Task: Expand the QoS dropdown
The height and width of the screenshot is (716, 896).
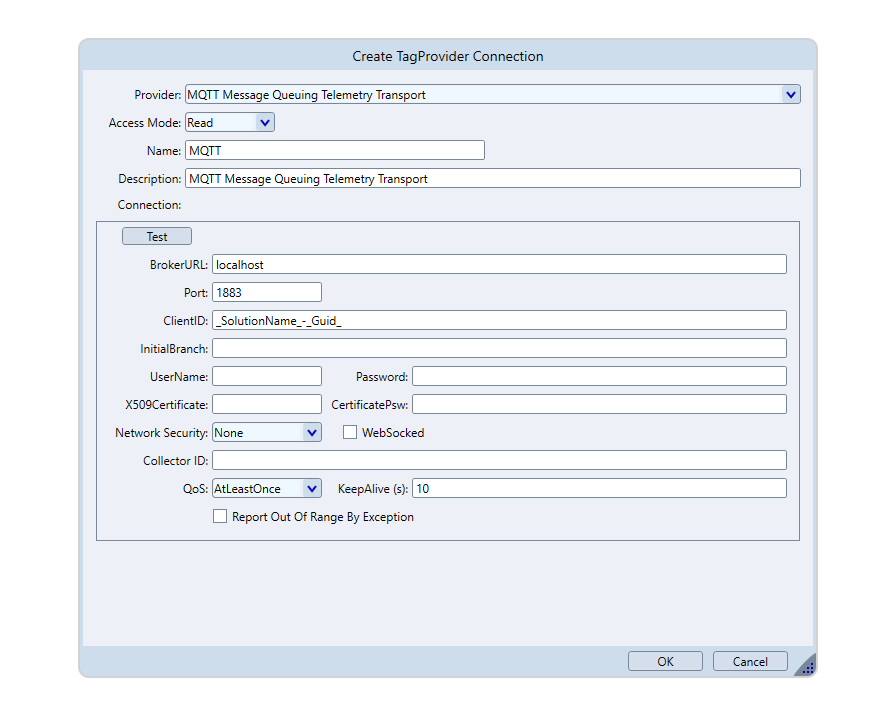Action: [x=311, y=489]
